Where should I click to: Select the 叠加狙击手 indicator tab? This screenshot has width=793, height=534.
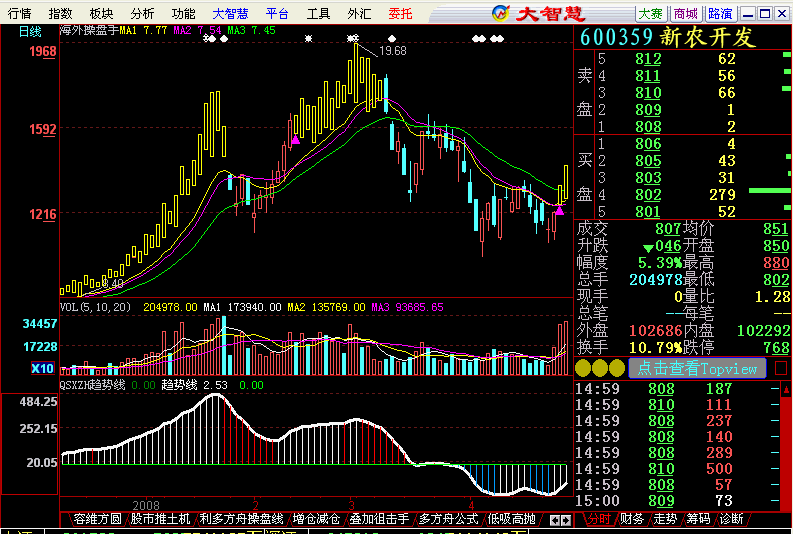coord(379,519)
